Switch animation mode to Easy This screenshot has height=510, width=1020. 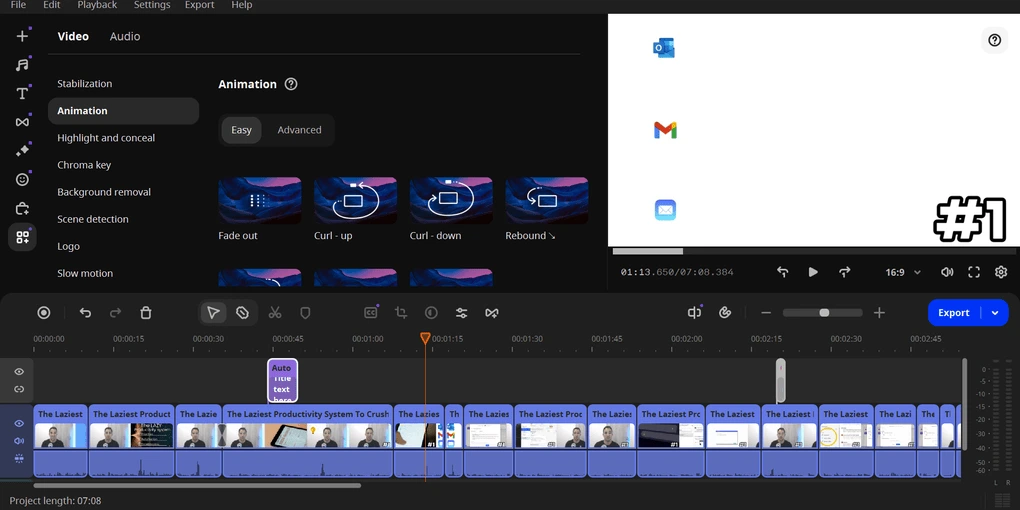click(x=241, y=130)
